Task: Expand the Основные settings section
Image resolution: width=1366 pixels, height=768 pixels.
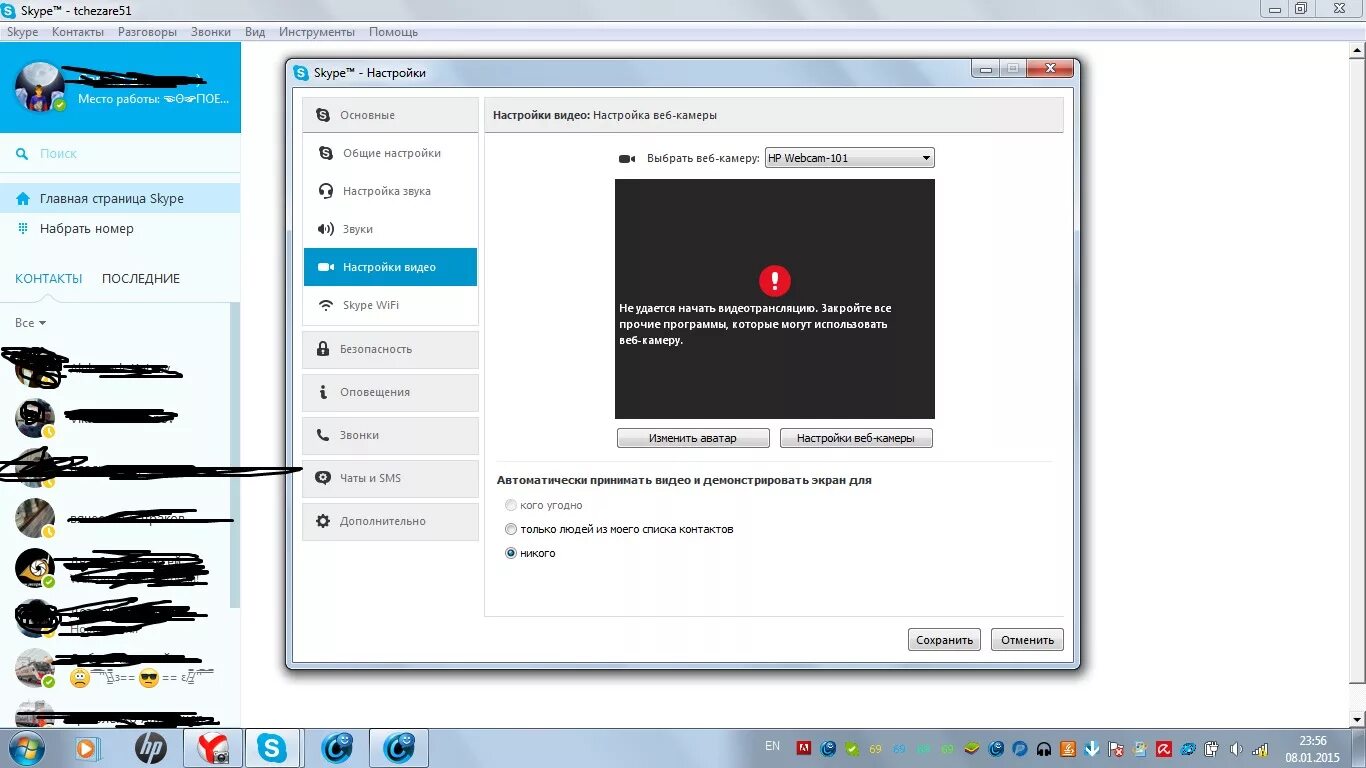Action: (390, 115)
